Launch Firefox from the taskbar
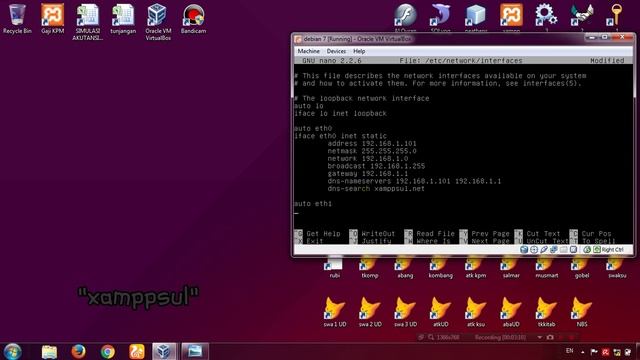The width and height of the screenshot is (640, 360). (x=78, y=351)
